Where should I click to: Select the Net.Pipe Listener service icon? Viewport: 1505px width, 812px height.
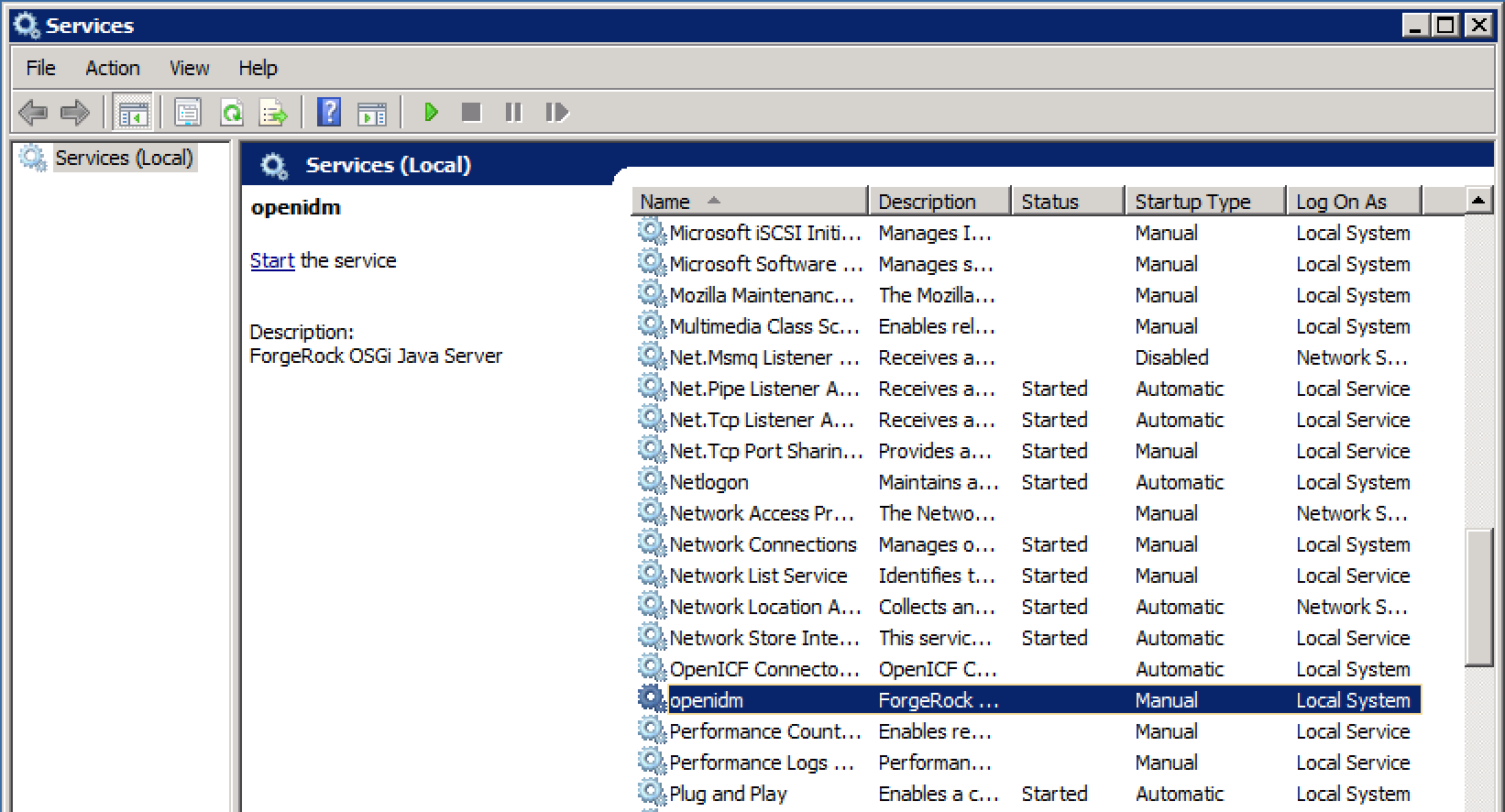pyautogui.click(x=652, y=388)
